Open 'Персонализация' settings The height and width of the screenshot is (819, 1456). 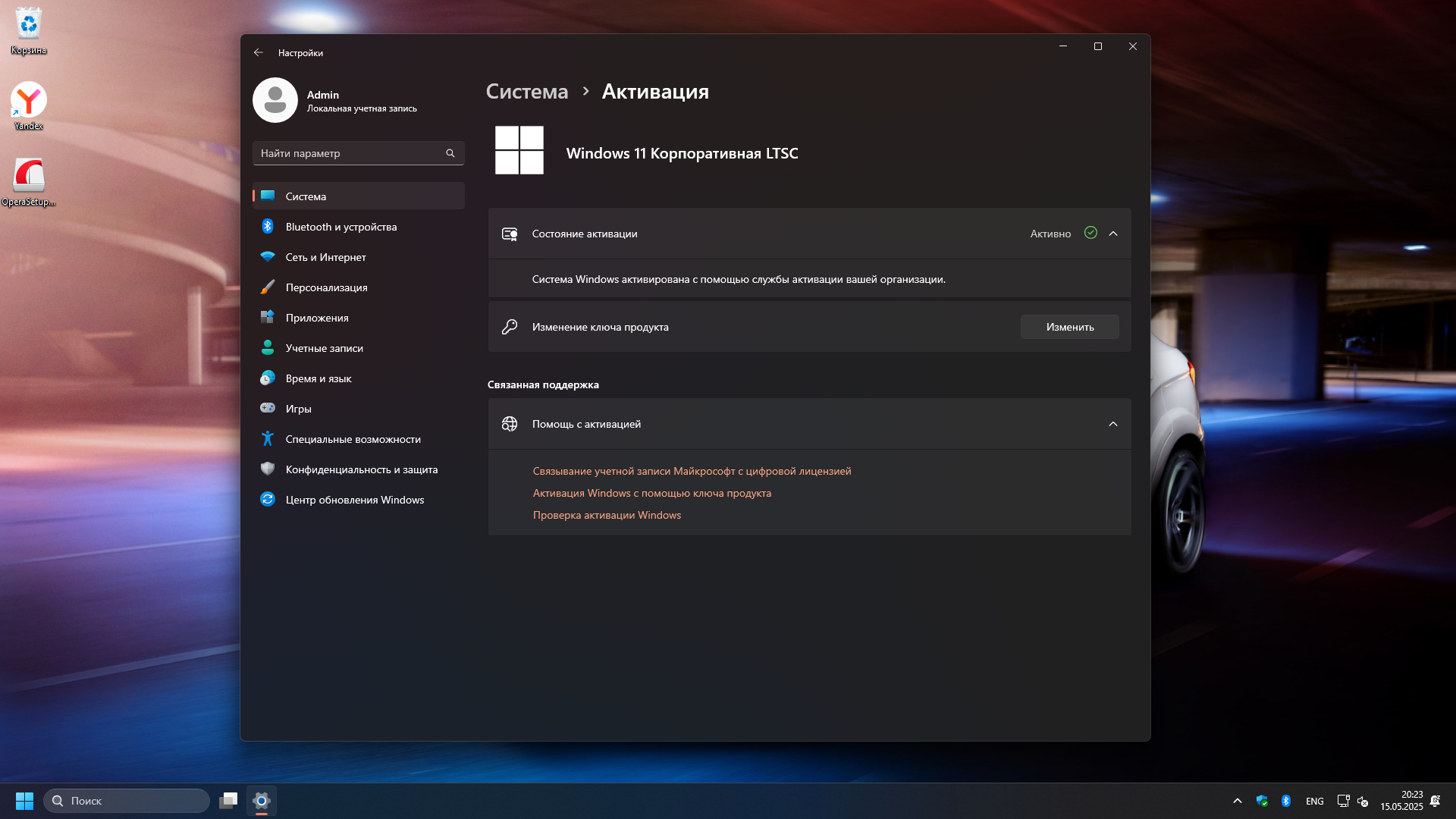pos(358,287)
